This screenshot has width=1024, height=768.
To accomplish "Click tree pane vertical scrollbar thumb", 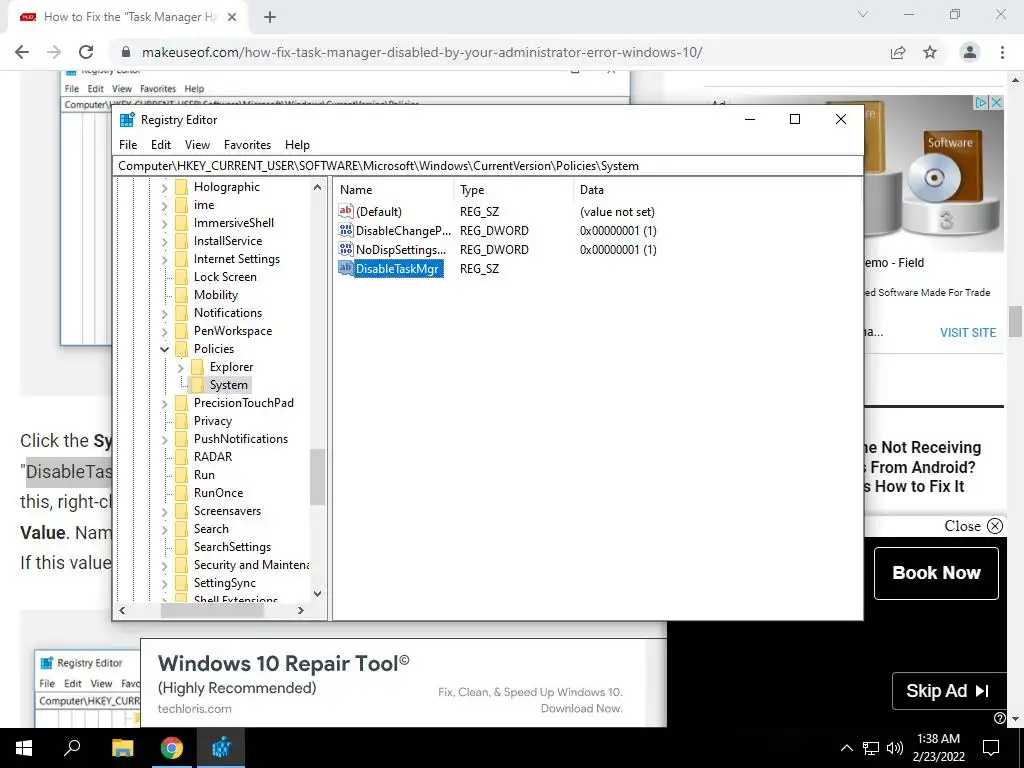I will coord(317,477).
